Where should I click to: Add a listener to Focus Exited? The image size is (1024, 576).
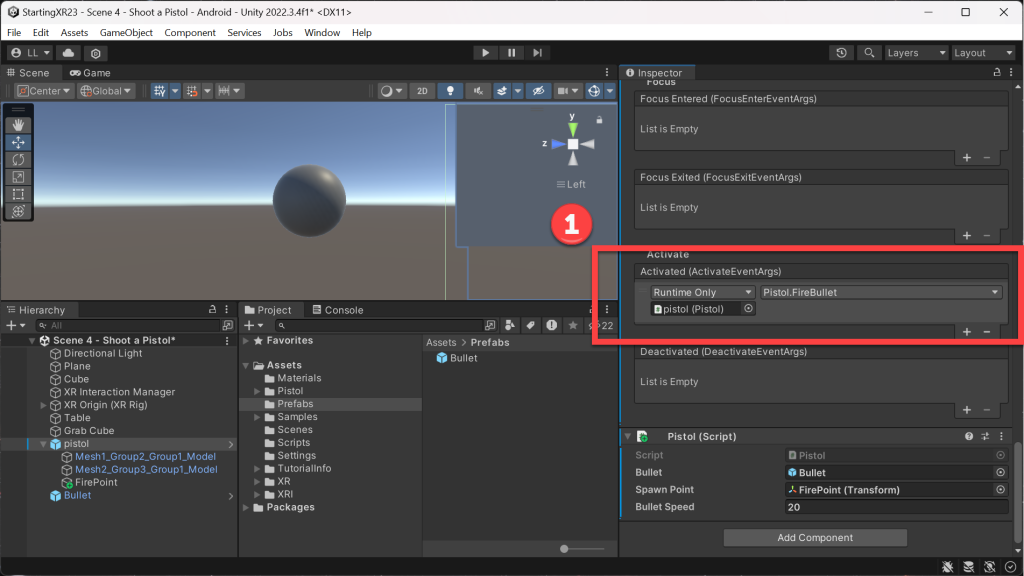click(x=967, y=235)
